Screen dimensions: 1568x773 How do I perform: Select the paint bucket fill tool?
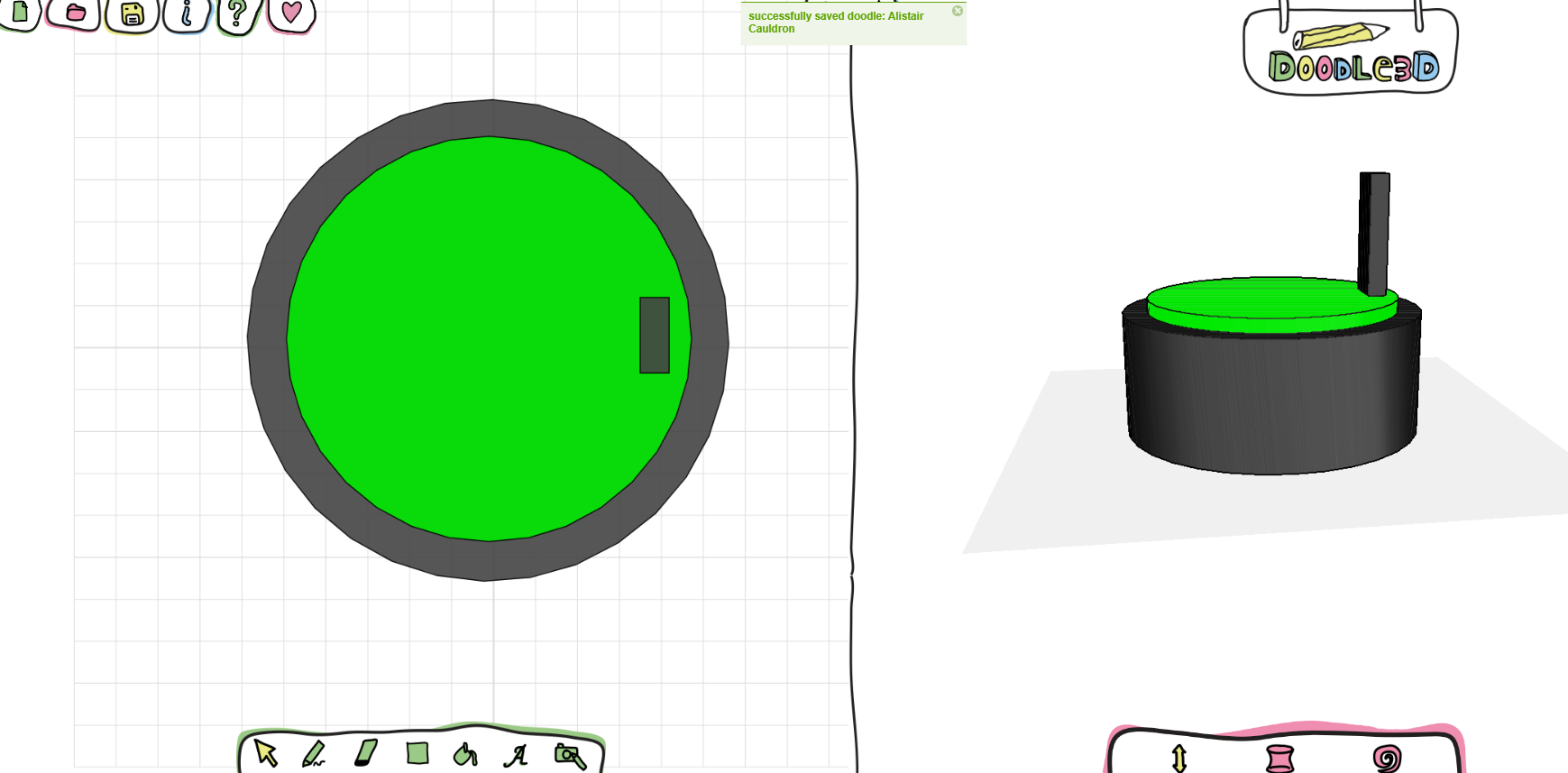point(465,754)
